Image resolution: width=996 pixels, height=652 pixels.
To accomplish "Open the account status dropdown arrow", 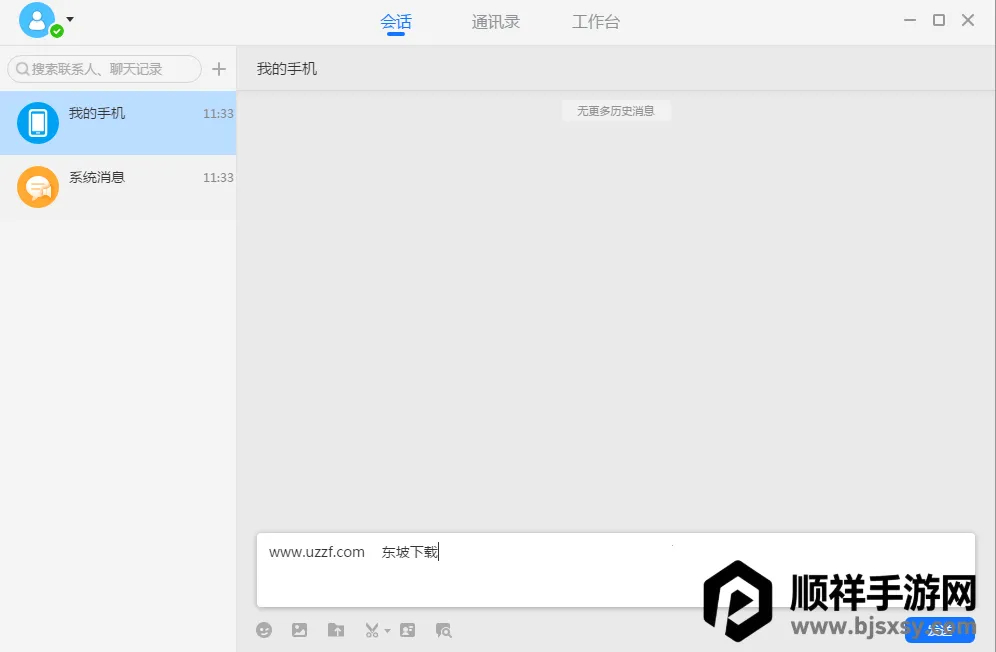I will [x=70, y=19].
